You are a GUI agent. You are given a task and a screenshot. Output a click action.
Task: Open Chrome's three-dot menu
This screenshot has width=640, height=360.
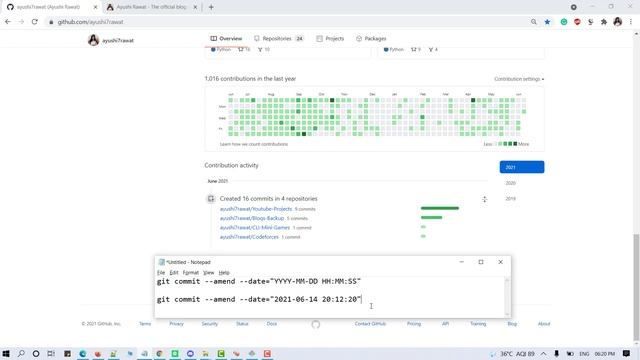pos(631,22)
